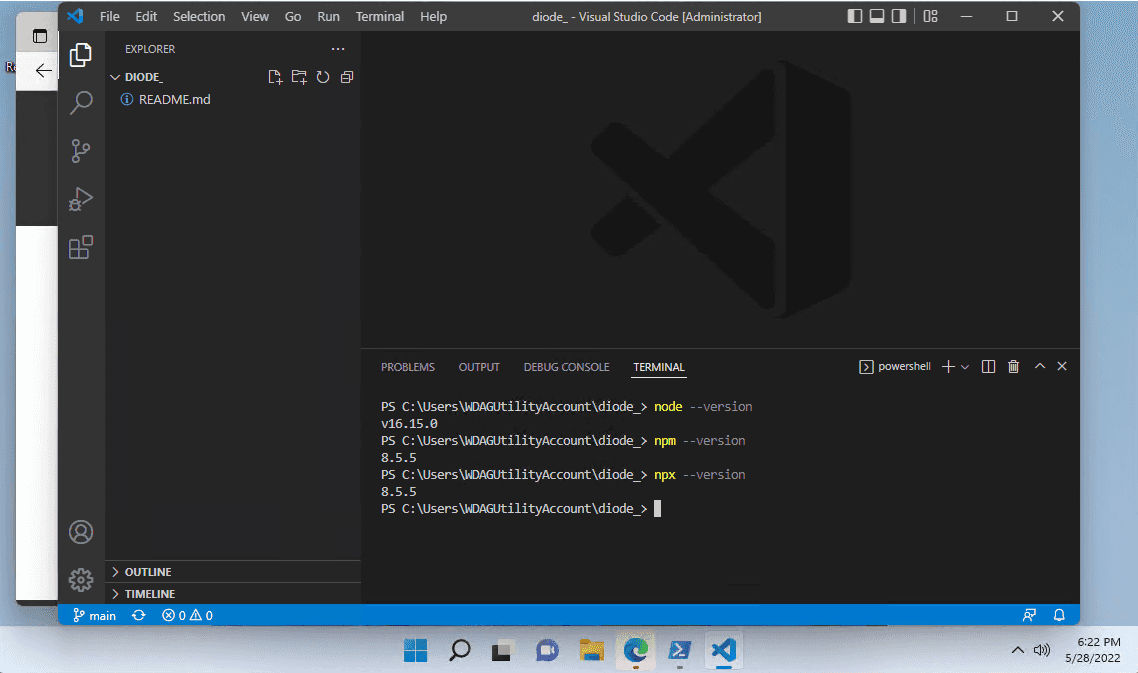Split the terminal pane
Image resolution: width=1138 pixels, height=673 pixels.
tap(988, 367)
